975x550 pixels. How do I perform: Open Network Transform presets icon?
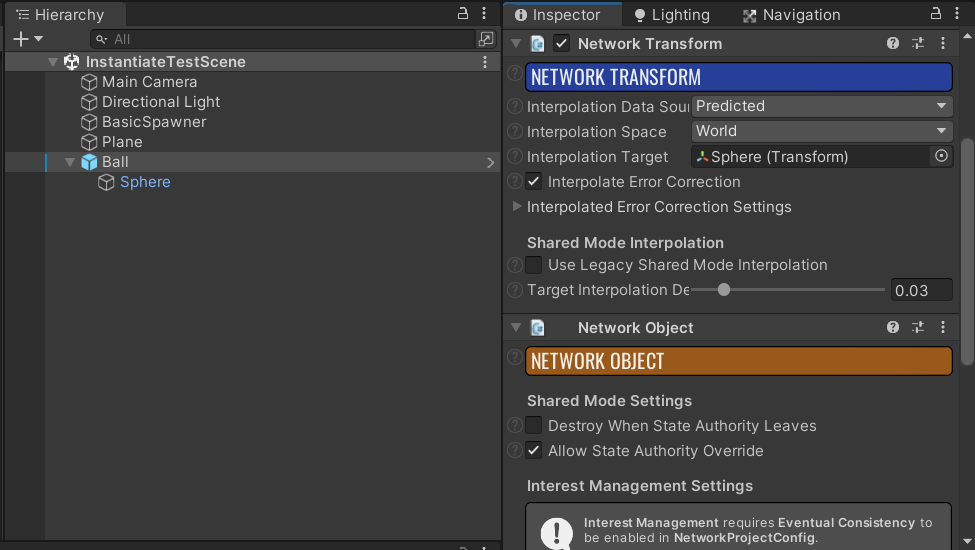click(x=918, y=43)
